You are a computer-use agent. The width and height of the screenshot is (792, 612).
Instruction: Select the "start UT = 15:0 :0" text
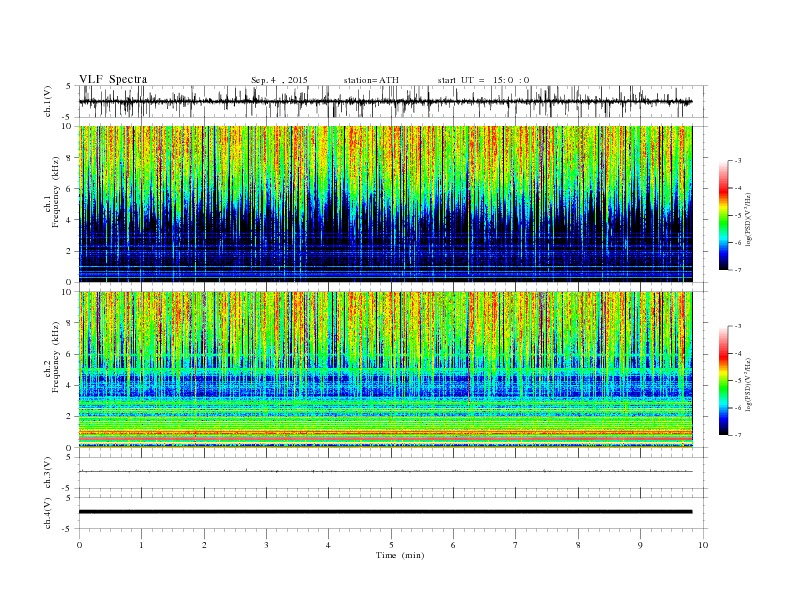point(483,80)
